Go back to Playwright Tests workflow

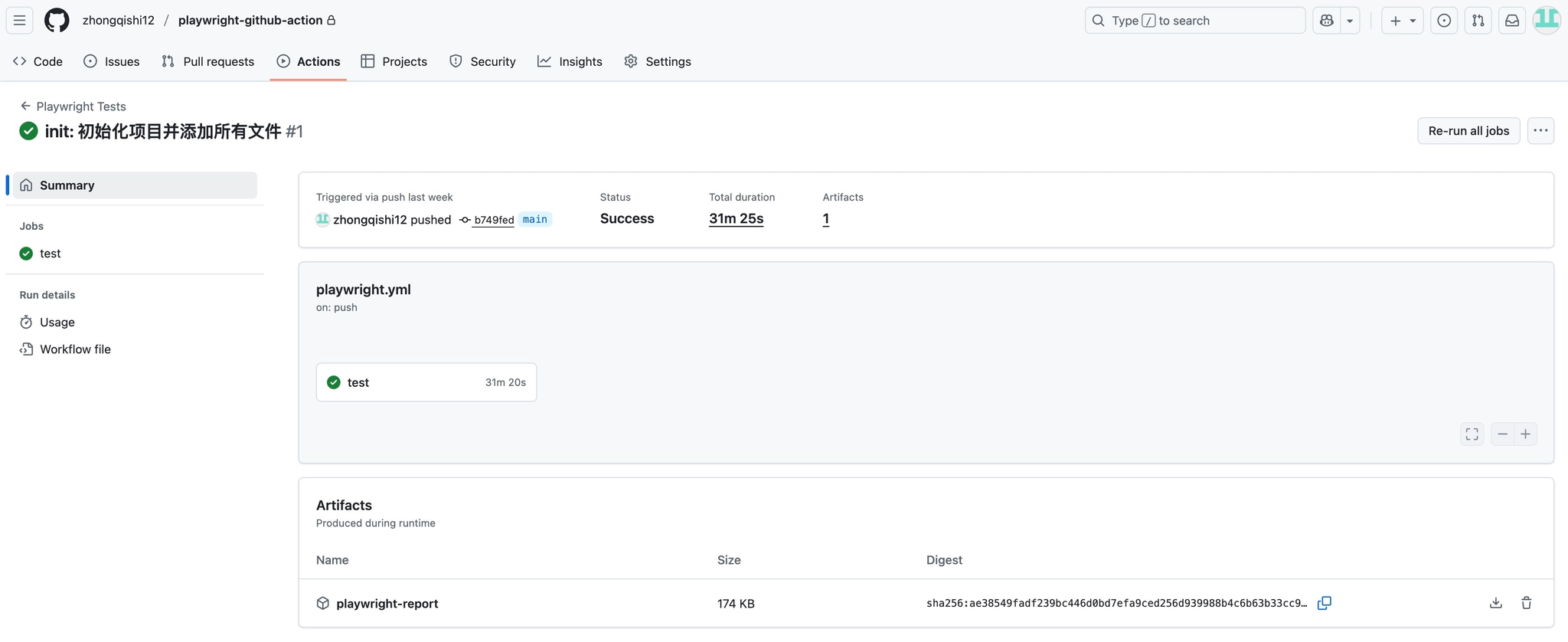[x=73, y=106]
